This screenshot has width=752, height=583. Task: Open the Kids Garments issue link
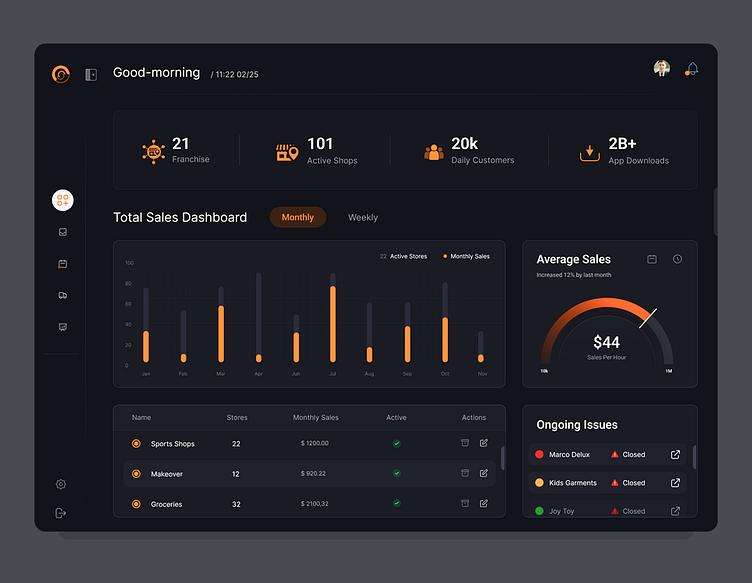click(675, 483)
